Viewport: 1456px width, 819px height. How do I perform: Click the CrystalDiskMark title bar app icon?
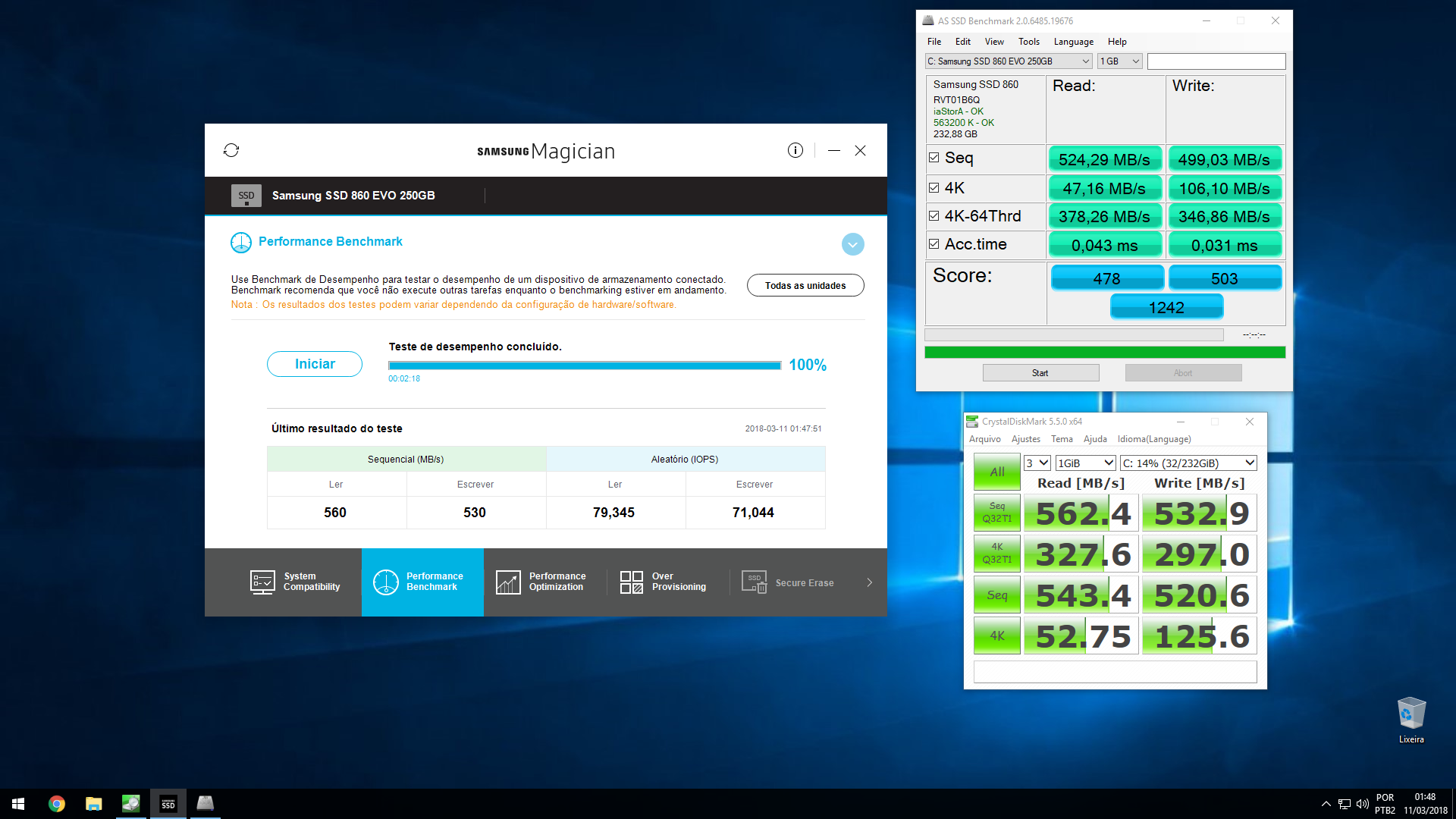(971, 422)
